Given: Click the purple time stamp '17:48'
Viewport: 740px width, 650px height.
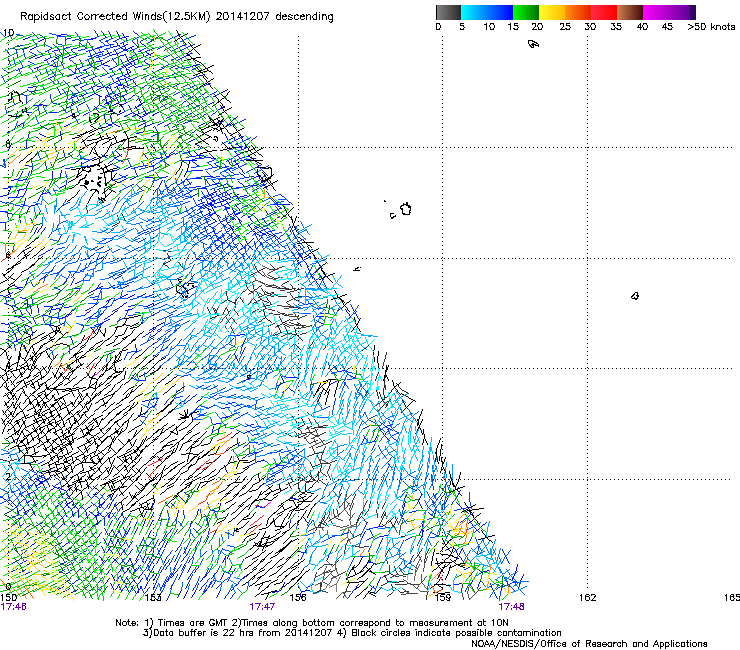Looking at the screenshot, I should pyautogui.click(x=512, y=607).
